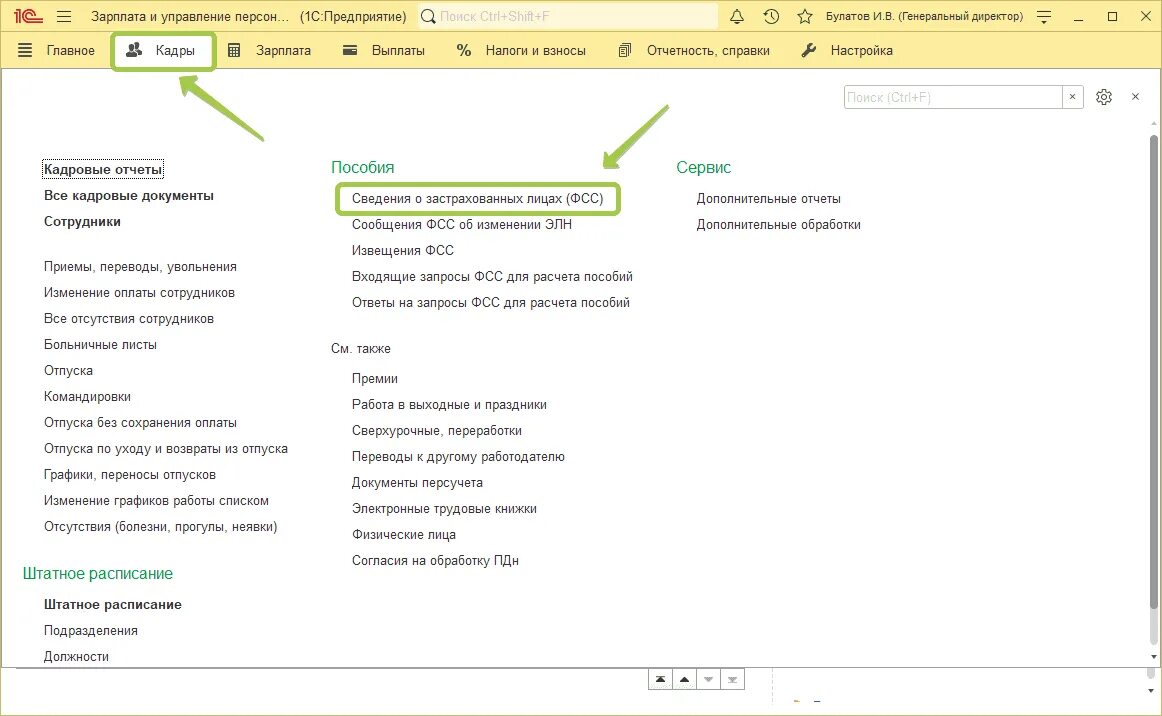The height and width of the screenshot is (716, 1162).
Task: Clear the menu search field with x button
Action: [x=1072, y=97]
